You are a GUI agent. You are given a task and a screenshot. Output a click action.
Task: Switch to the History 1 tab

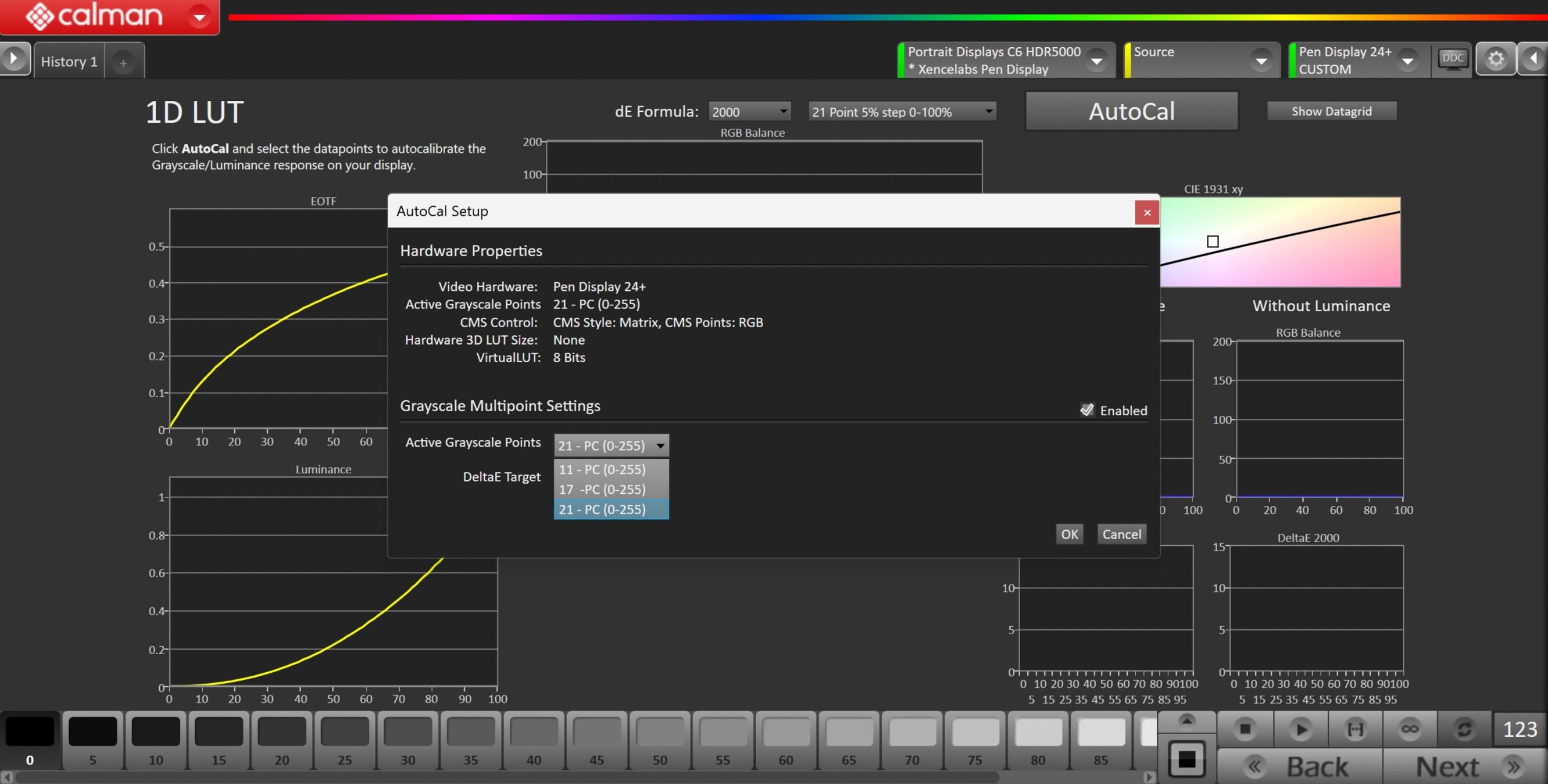coord(69,62)
